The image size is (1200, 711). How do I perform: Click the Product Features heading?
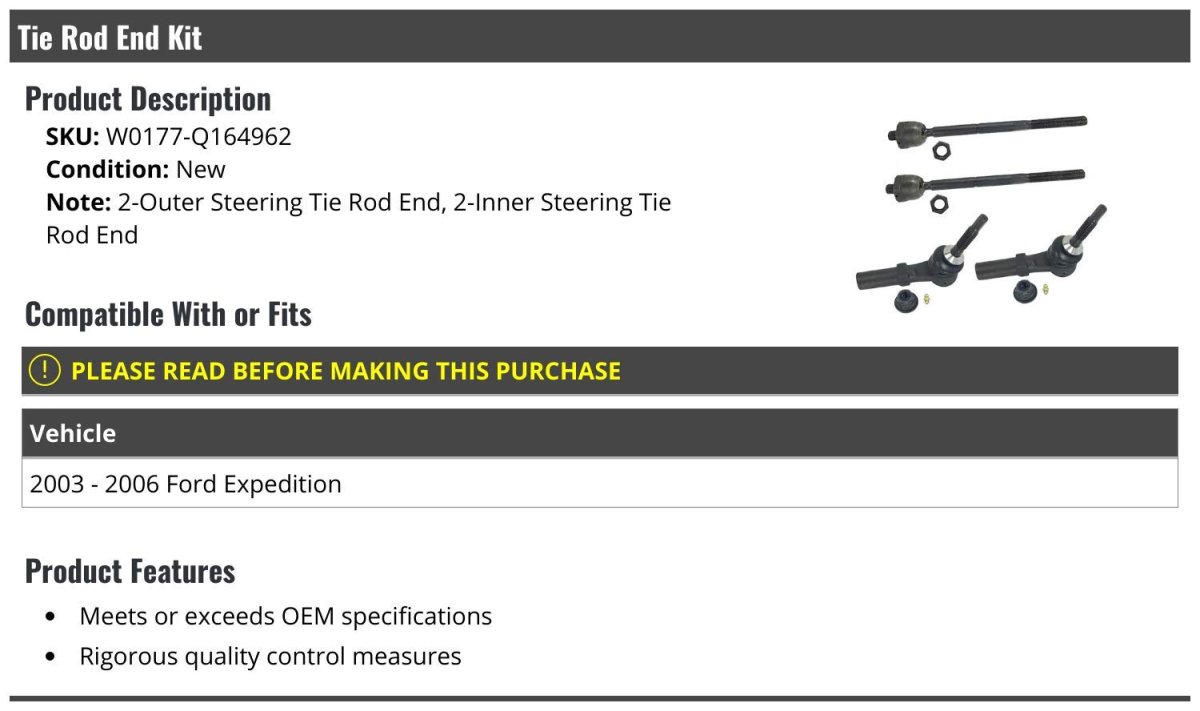pyautogui.click(x=130, y=571)
